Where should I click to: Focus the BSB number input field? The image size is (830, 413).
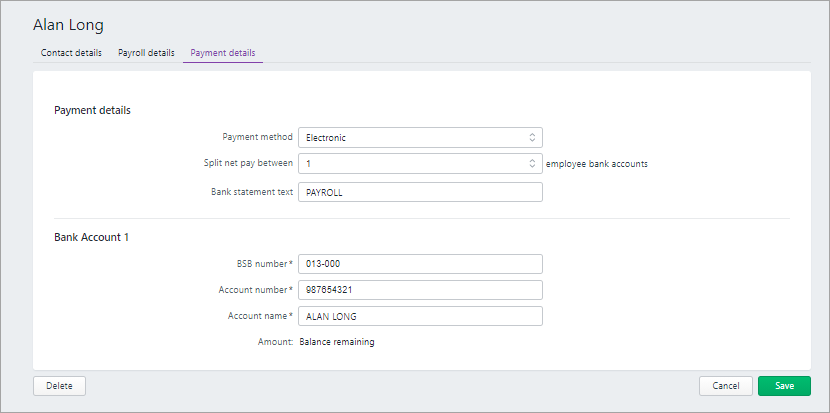pos(420,264)
